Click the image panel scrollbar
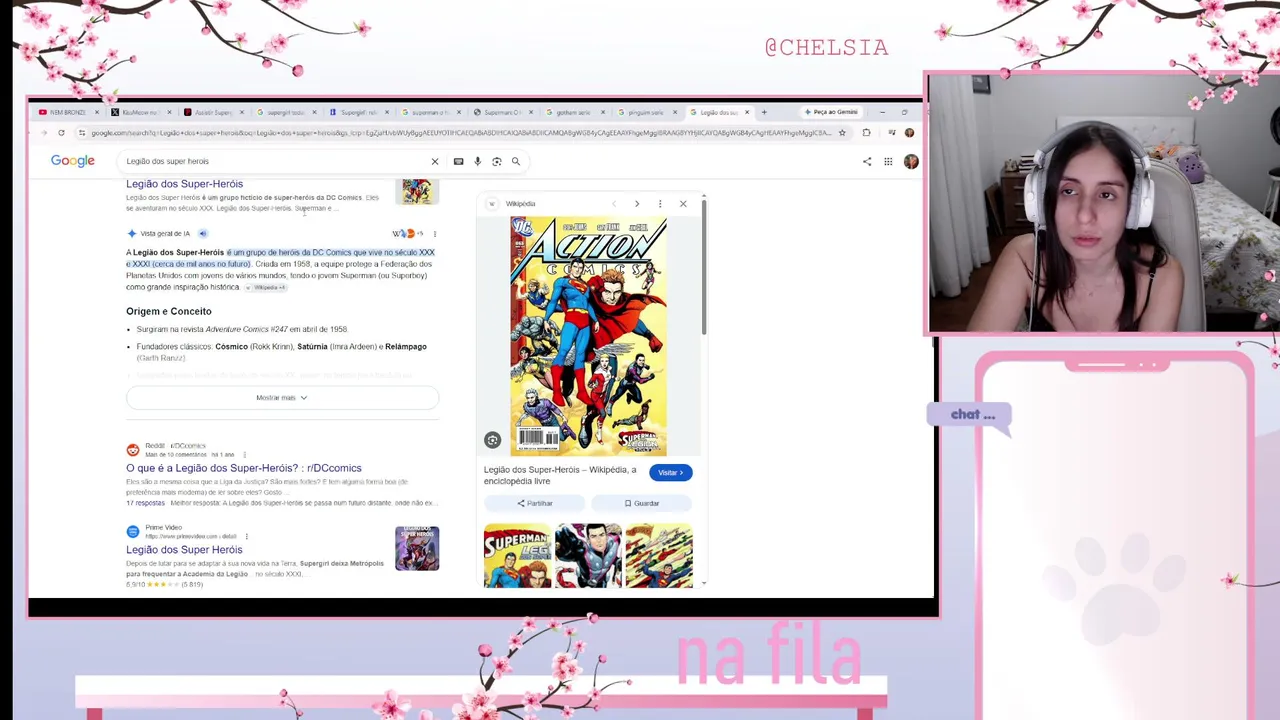 coord(704,266)
